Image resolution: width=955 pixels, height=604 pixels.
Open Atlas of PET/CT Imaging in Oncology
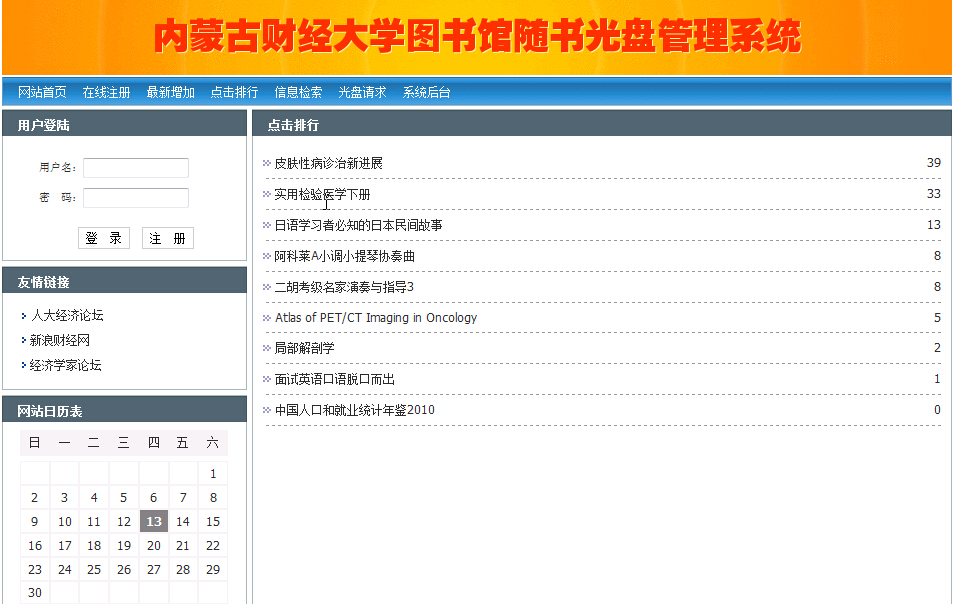(x=376, y=318)
